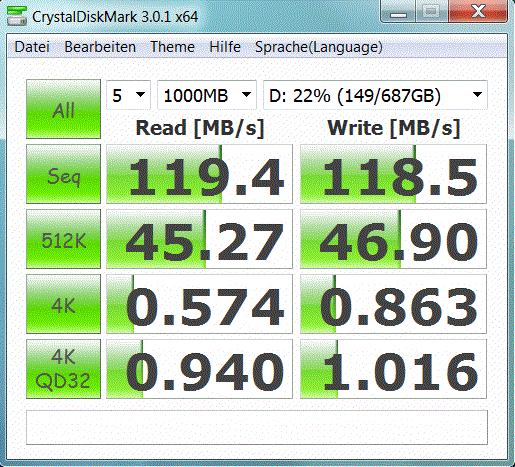Start the 4K QD32 benchmark test

63,369
